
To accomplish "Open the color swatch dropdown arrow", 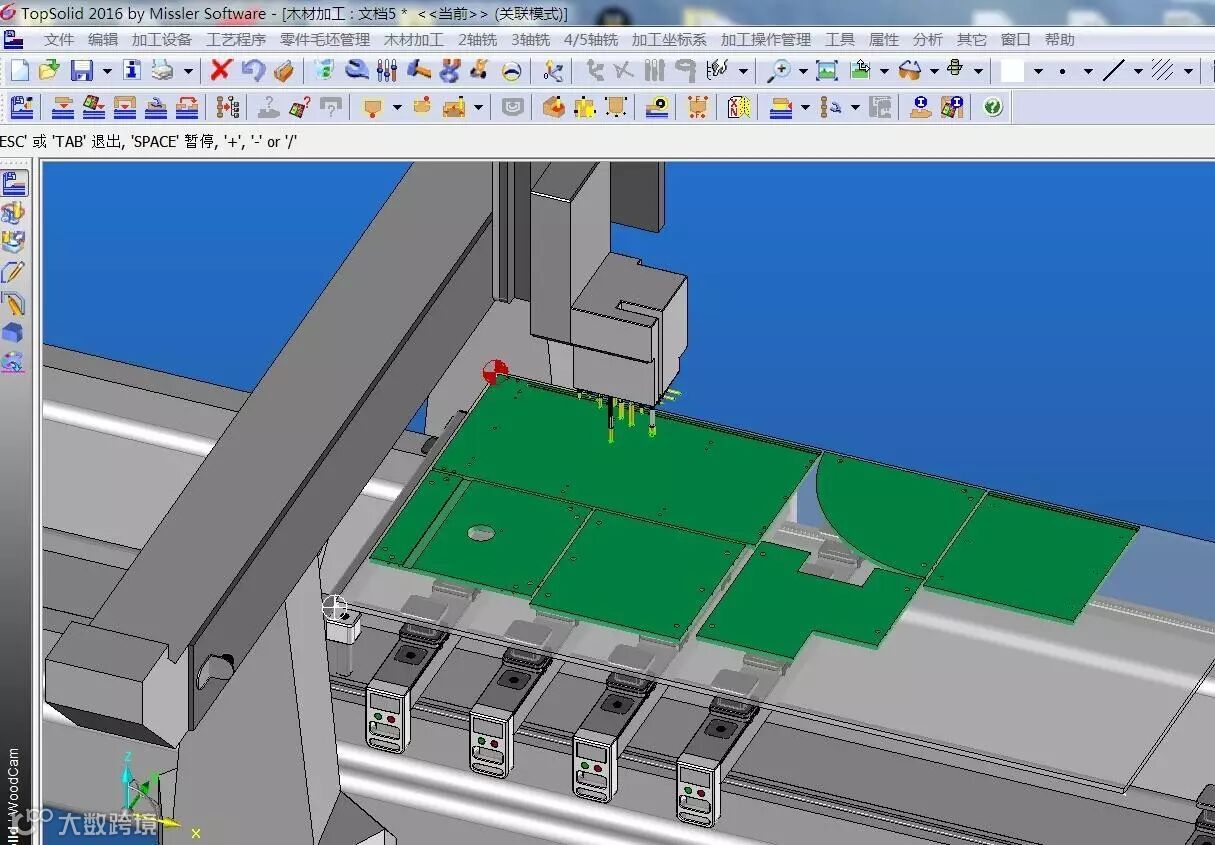I will (x=1038, y=72).
